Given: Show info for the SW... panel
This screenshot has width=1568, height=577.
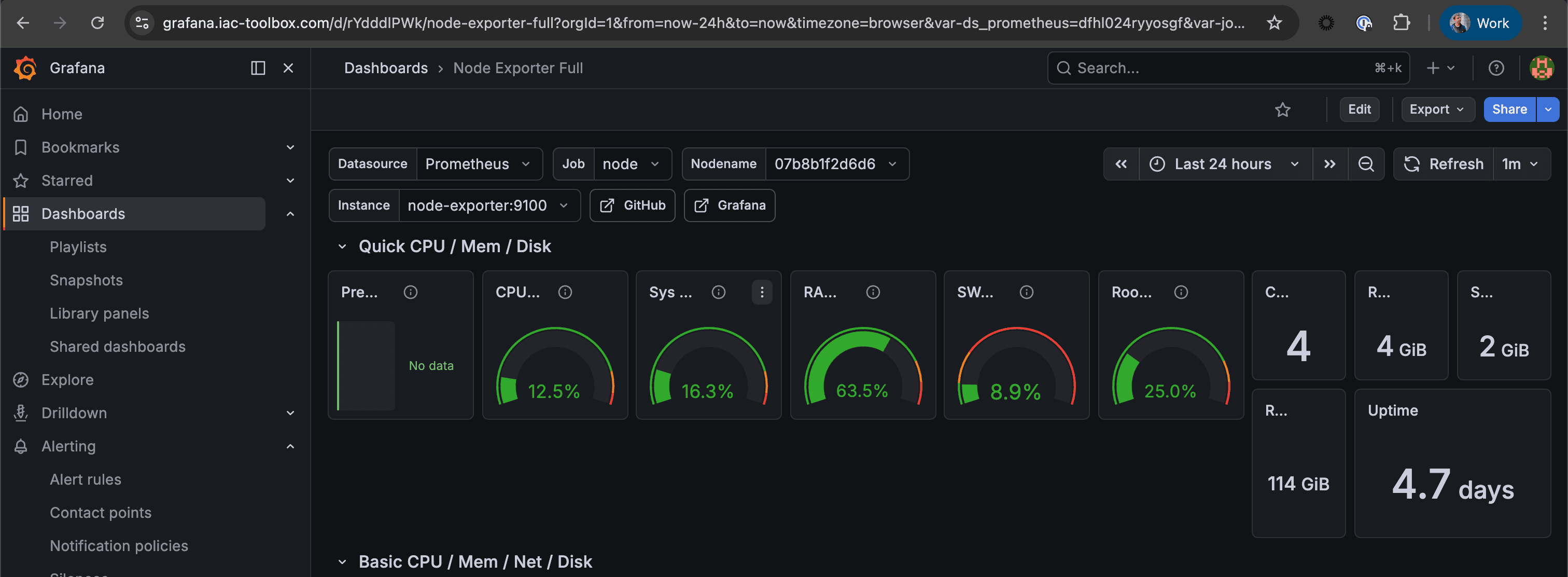Looking at the screenshot, I should click(x=1026, y=292).
